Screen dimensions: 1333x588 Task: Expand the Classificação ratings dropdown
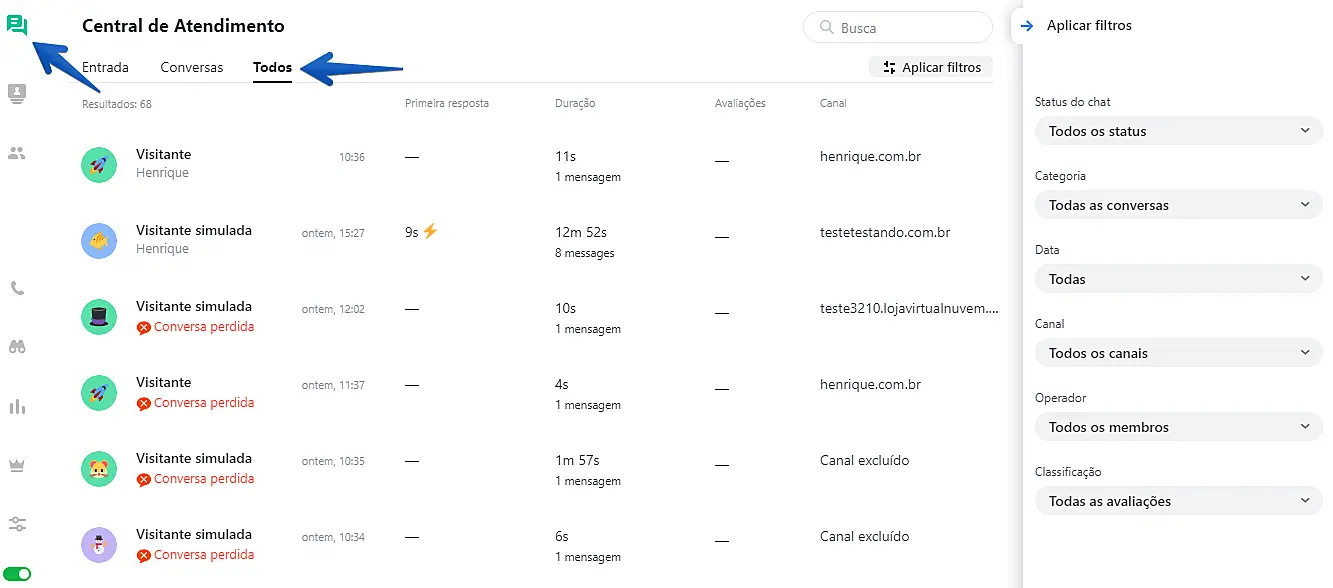[x=1178, y=501]
